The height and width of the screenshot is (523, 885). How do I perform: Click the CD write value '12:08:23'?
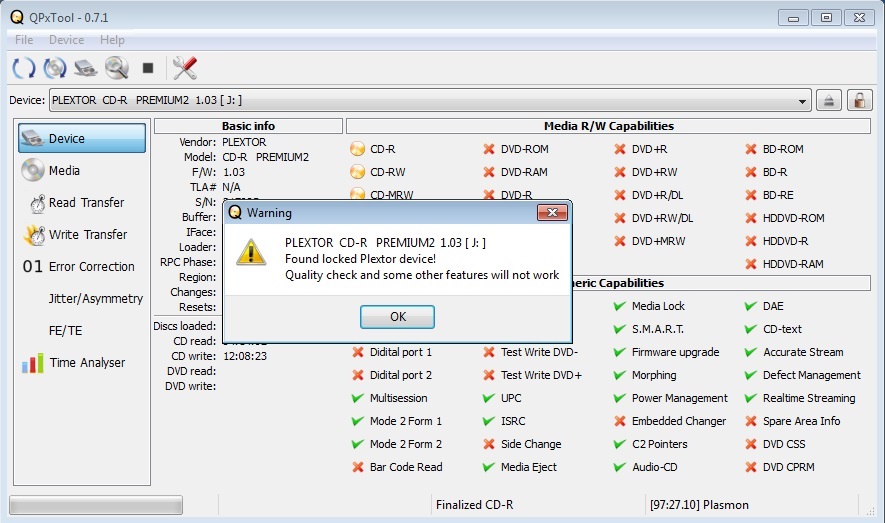click(x=245, y=356)
